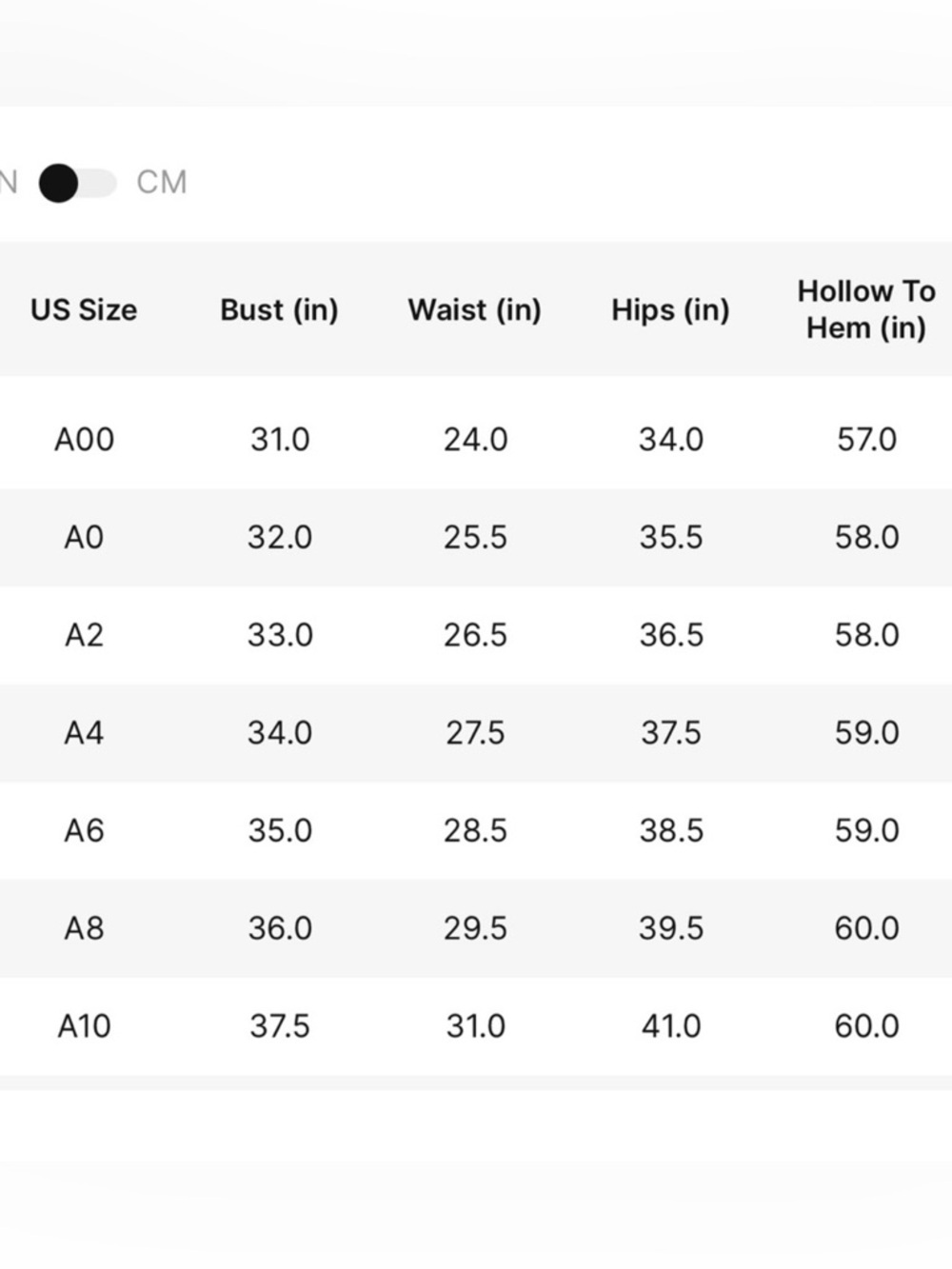
Task: Select the A4 size row label
Action: pyautogui.click(x=84, y=733)
